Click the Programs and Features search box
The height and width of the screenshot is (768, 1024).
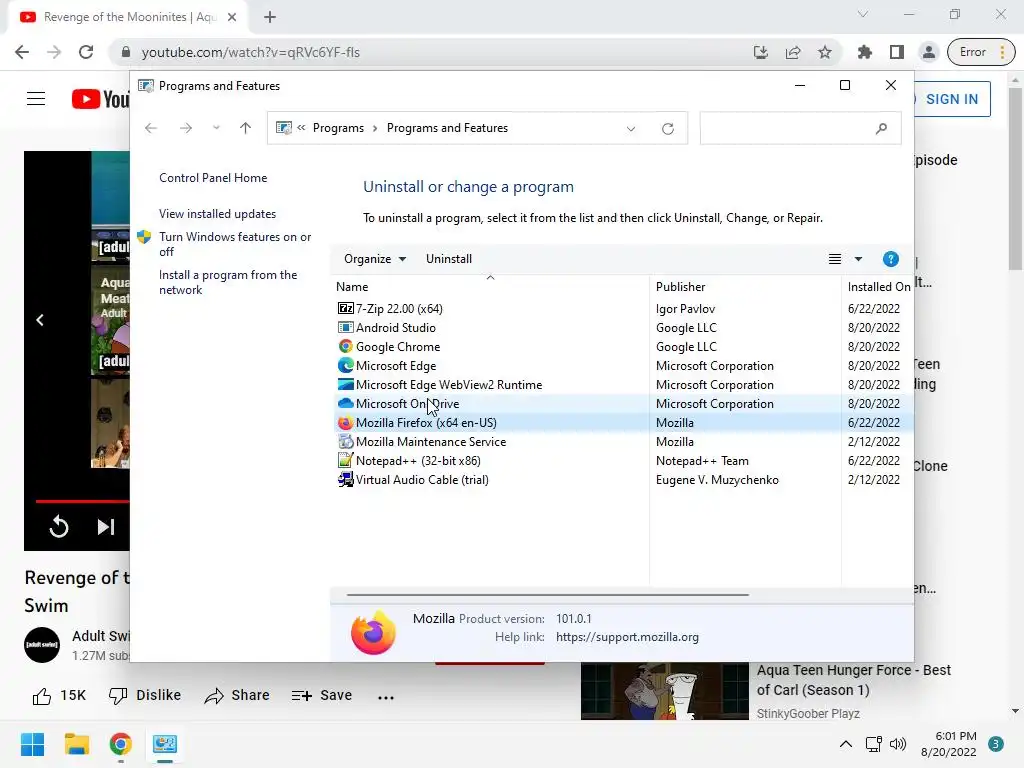(801, 128)
